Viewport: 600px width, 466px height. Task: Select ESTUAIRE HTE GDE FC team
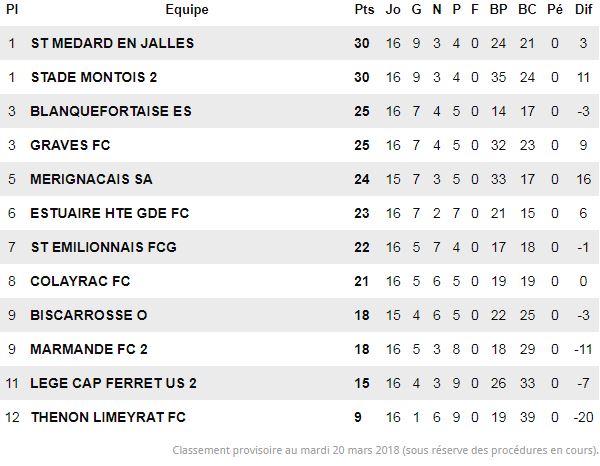[110, 213]
